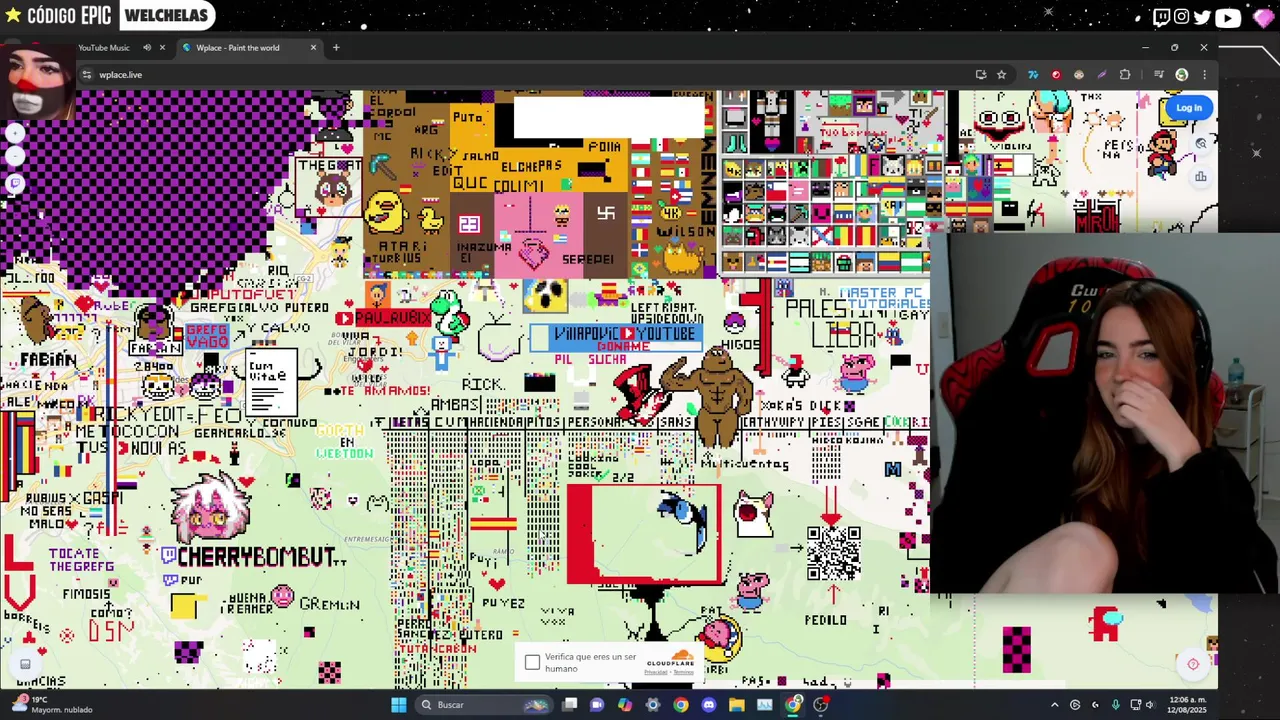
Task: Open the Chrome three-dot menu
Action: pos(1204,75)
